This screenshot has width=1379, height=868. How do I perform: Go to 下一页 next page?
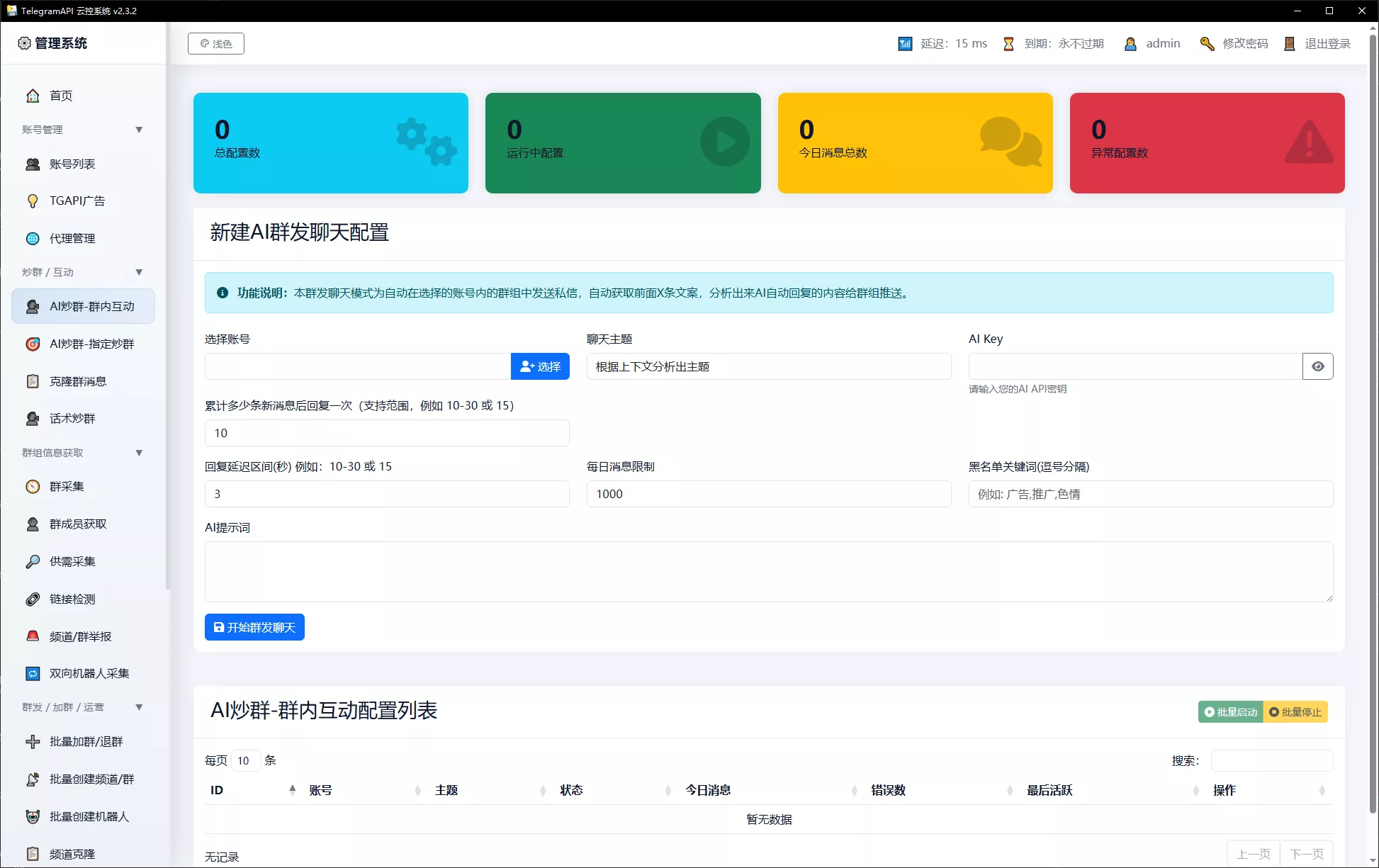tap(1307, 854)
